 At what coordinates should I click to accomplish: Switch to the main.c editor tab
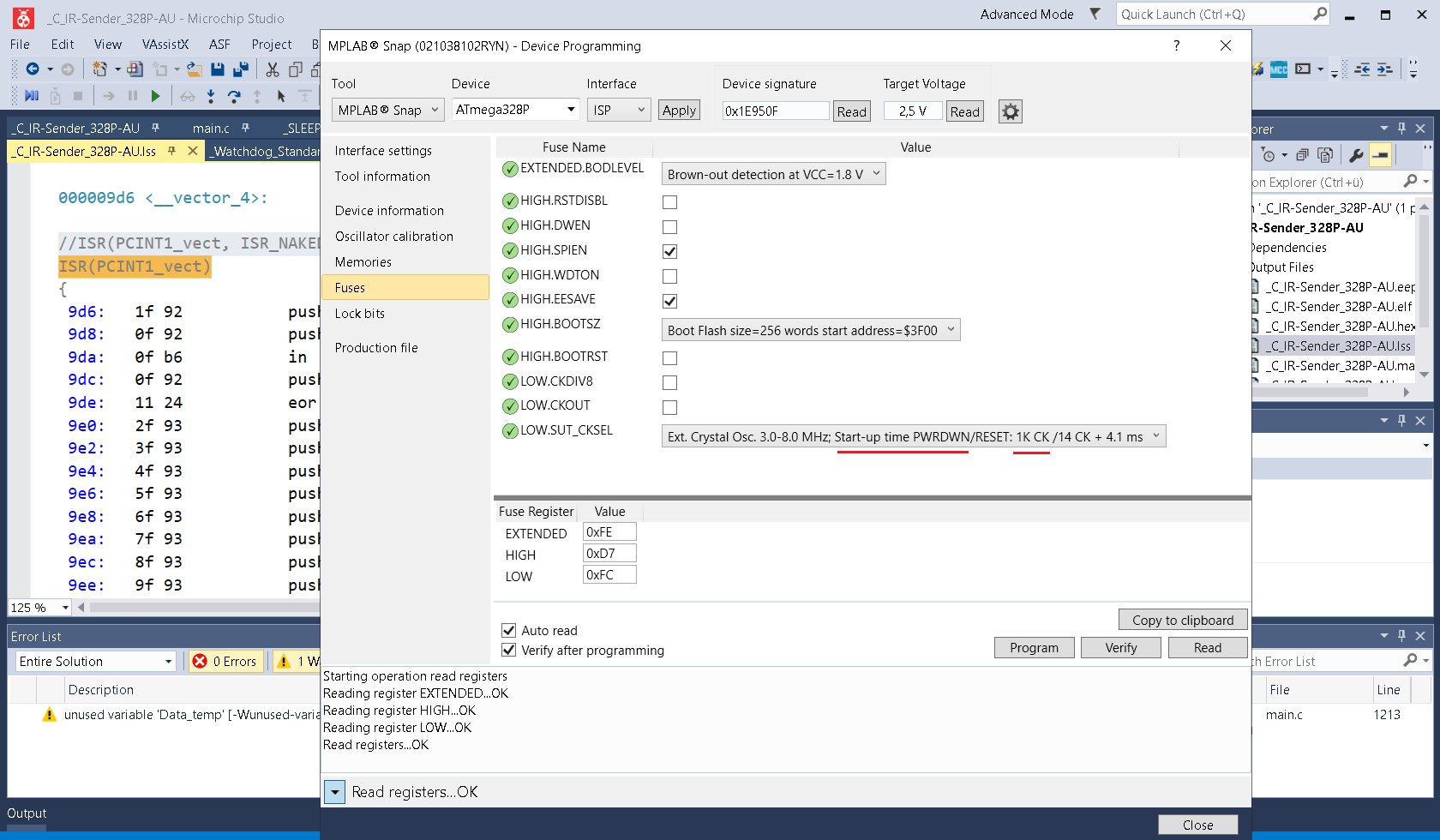point(212,129)
